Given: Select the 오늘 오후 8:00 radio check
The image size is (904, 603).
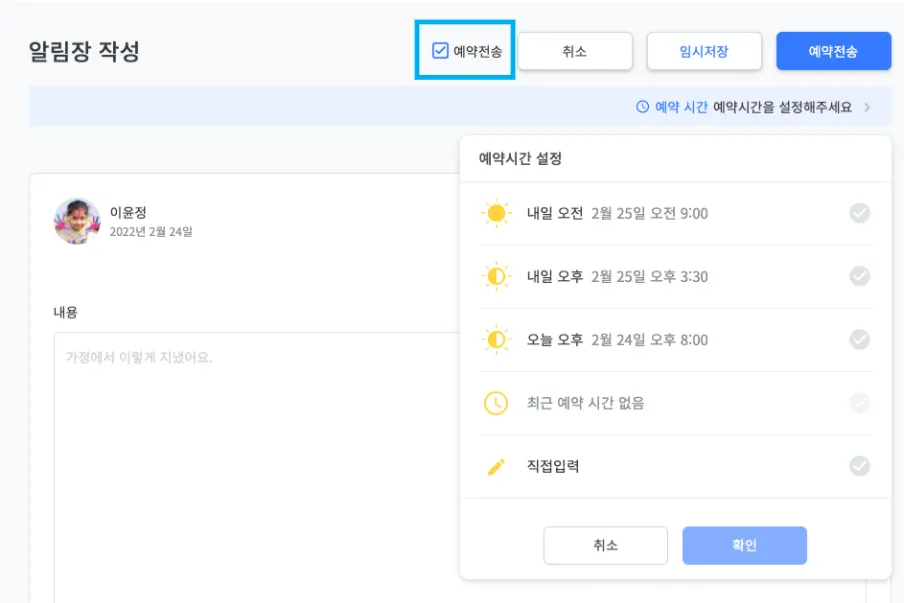Looking at the screenshot, I should (859, 340).
